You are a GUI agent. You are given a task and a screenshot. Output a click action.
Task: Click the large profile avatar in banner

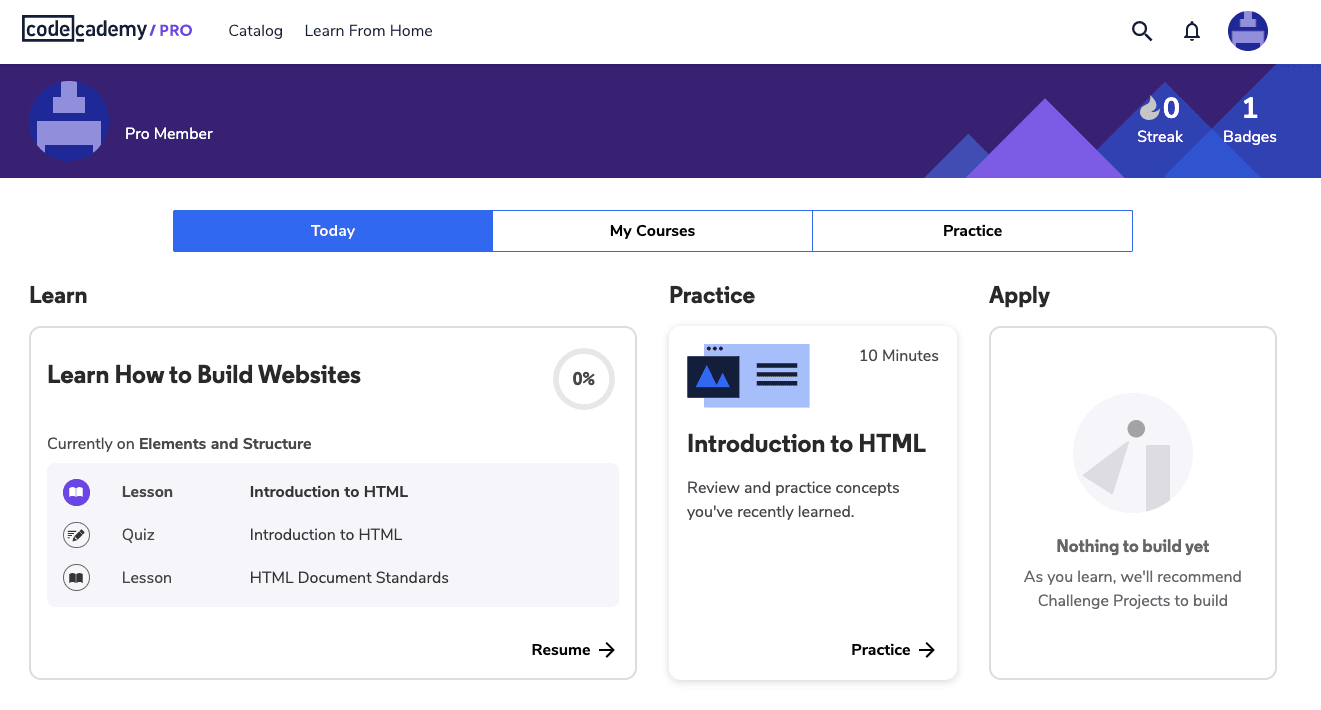(69, 121)
